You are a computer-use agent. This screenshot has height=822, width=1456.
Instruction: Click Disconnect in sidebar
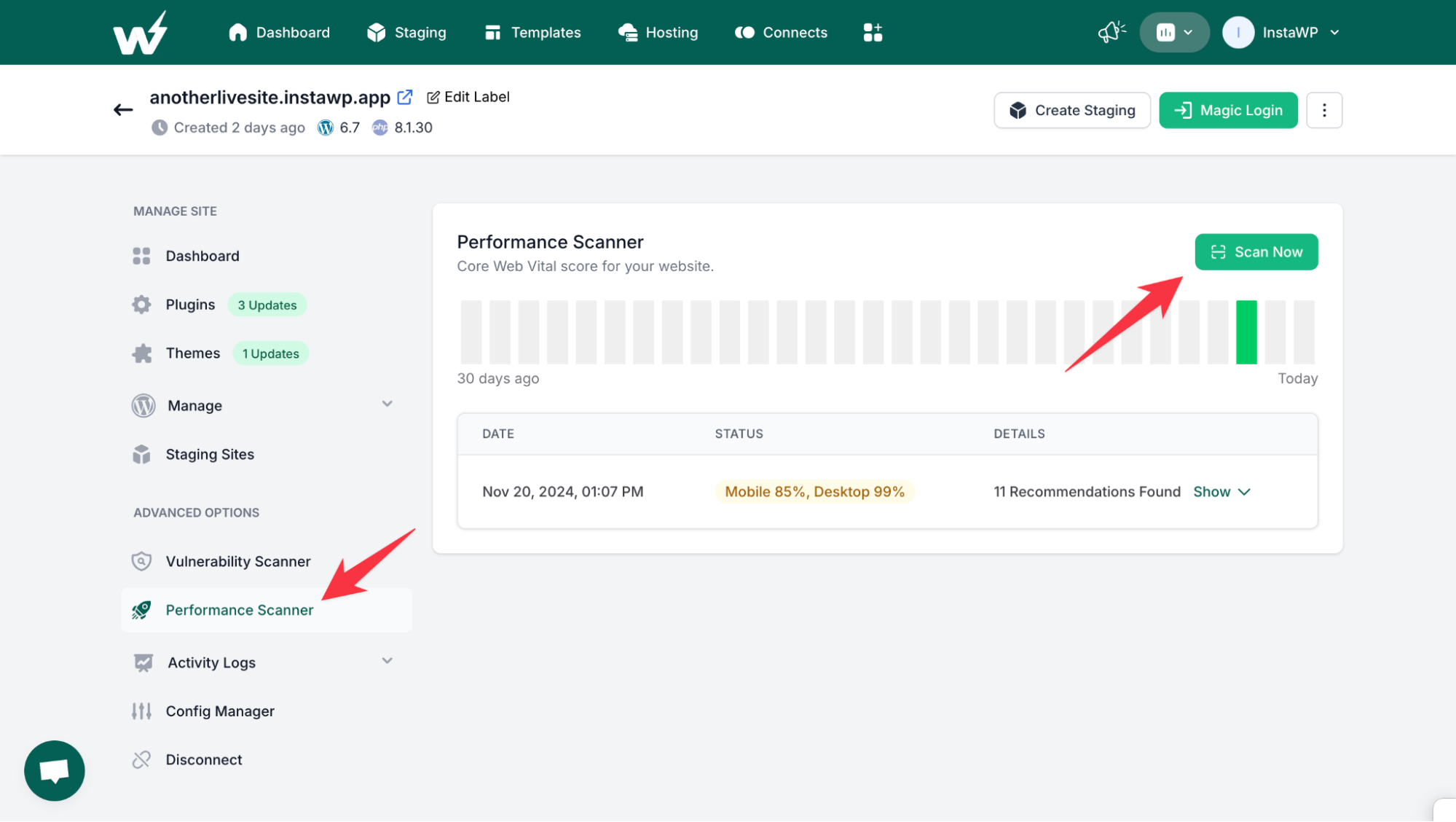[267, 760]
